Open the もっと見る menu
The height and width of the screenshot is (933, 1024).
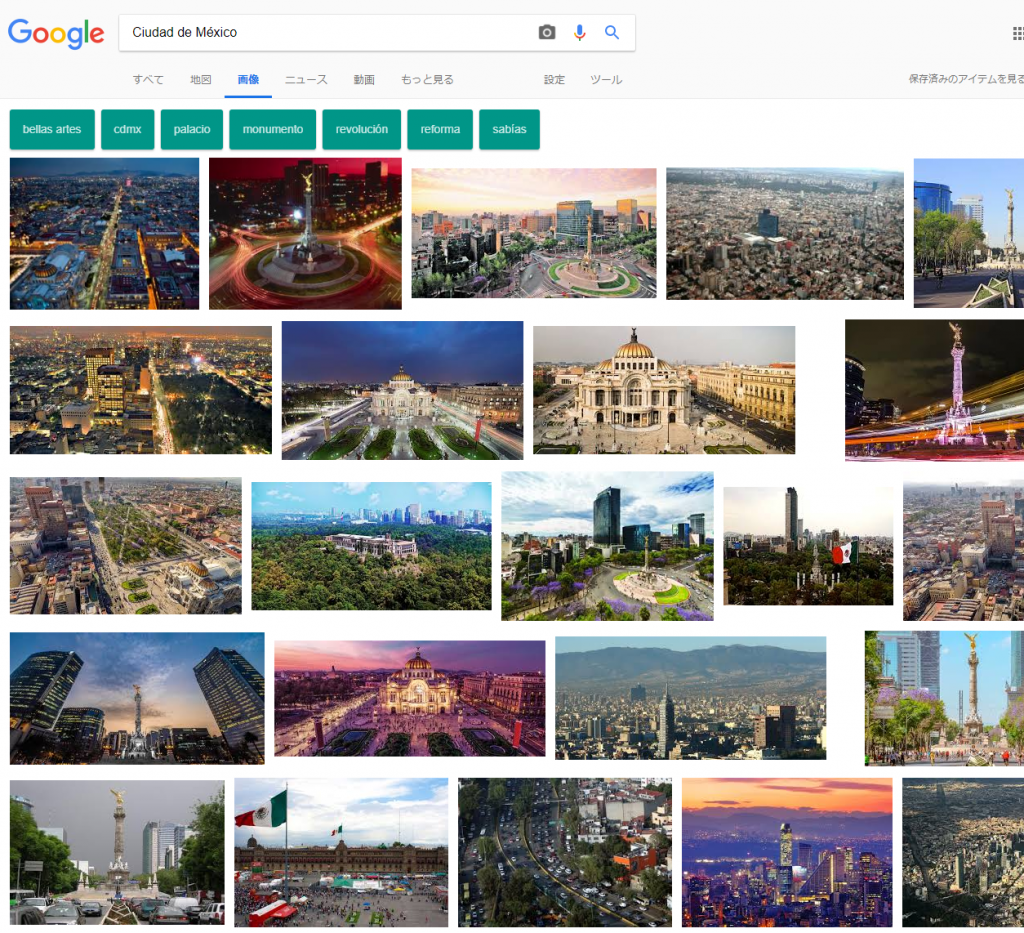point(427,80)
